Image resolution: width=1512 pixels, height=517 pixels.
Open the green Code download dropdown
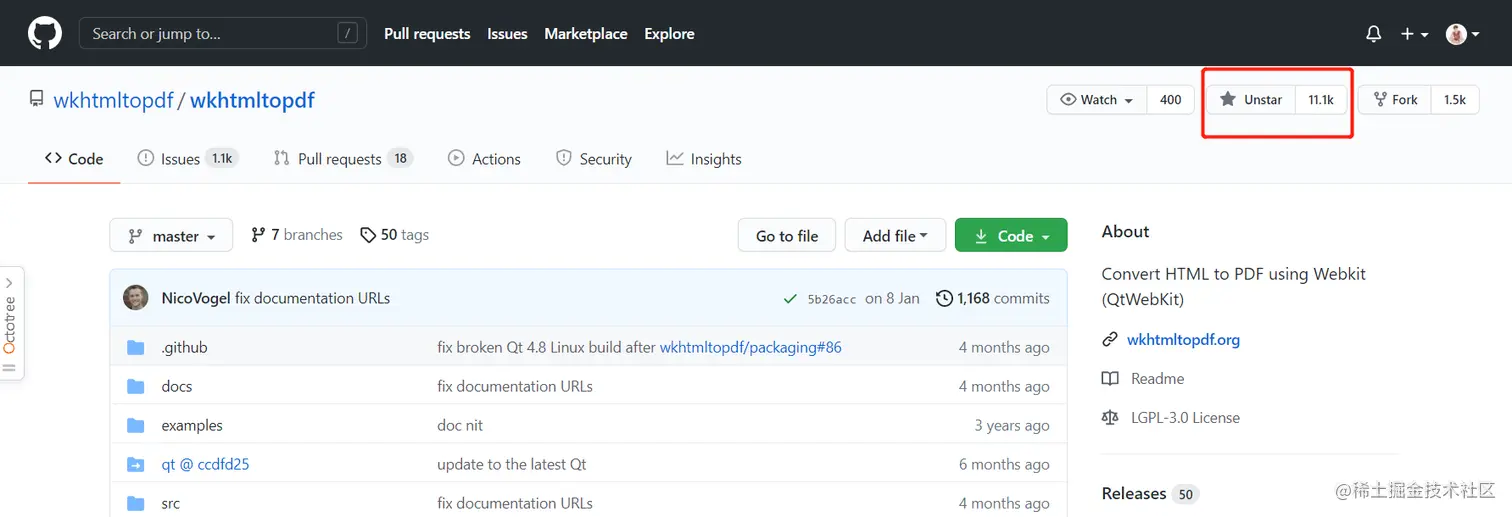pyautogui.click(x=1011, y=235)
